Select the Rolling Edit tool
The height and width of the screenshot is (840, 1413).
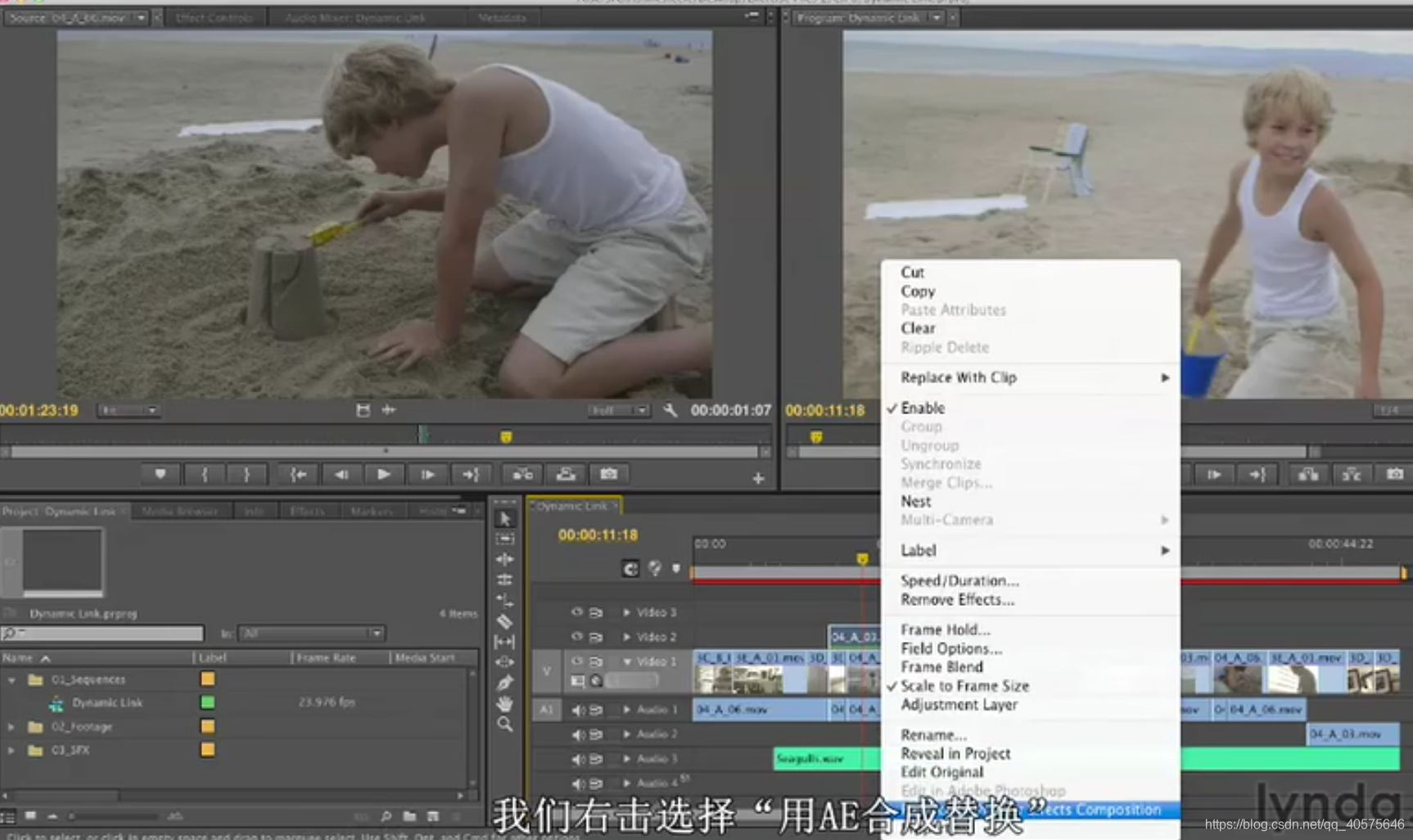pyautogui.click(x=505, y=580)
